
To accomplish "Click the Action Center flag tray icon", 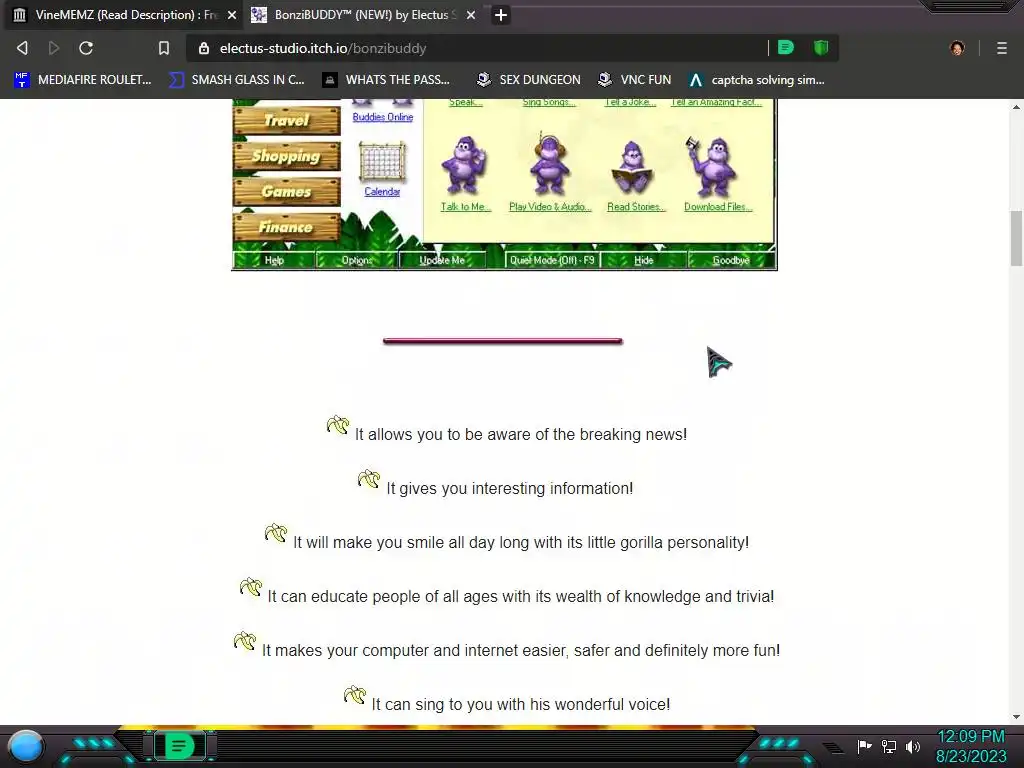I will [865, 746].
